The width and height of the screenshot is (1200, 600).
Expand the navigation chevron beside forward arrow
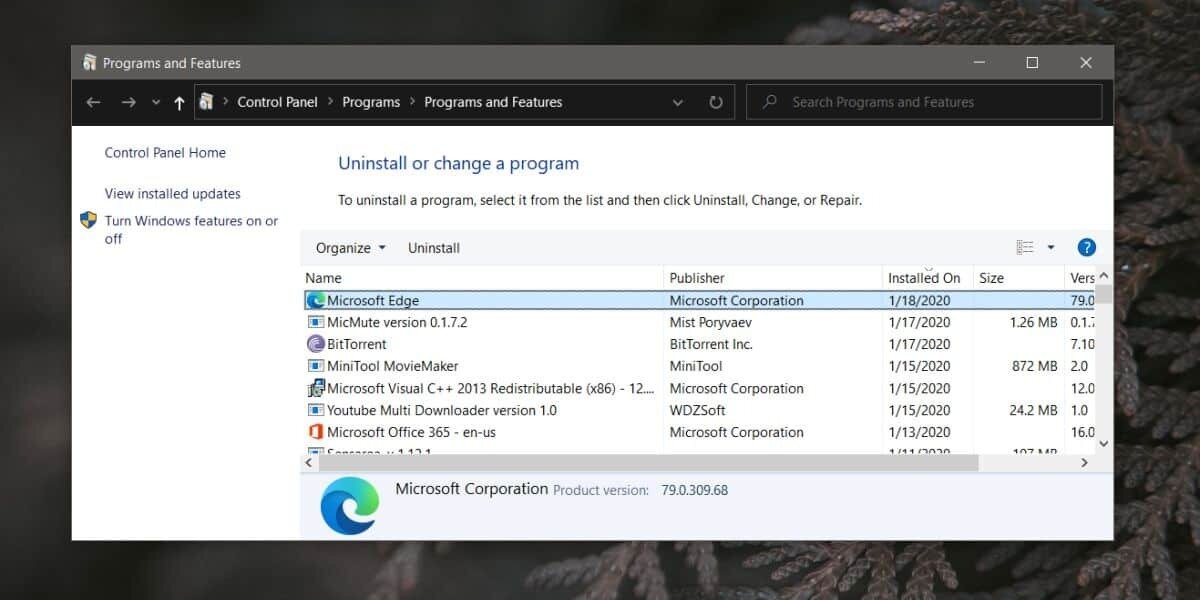(156, 101)
